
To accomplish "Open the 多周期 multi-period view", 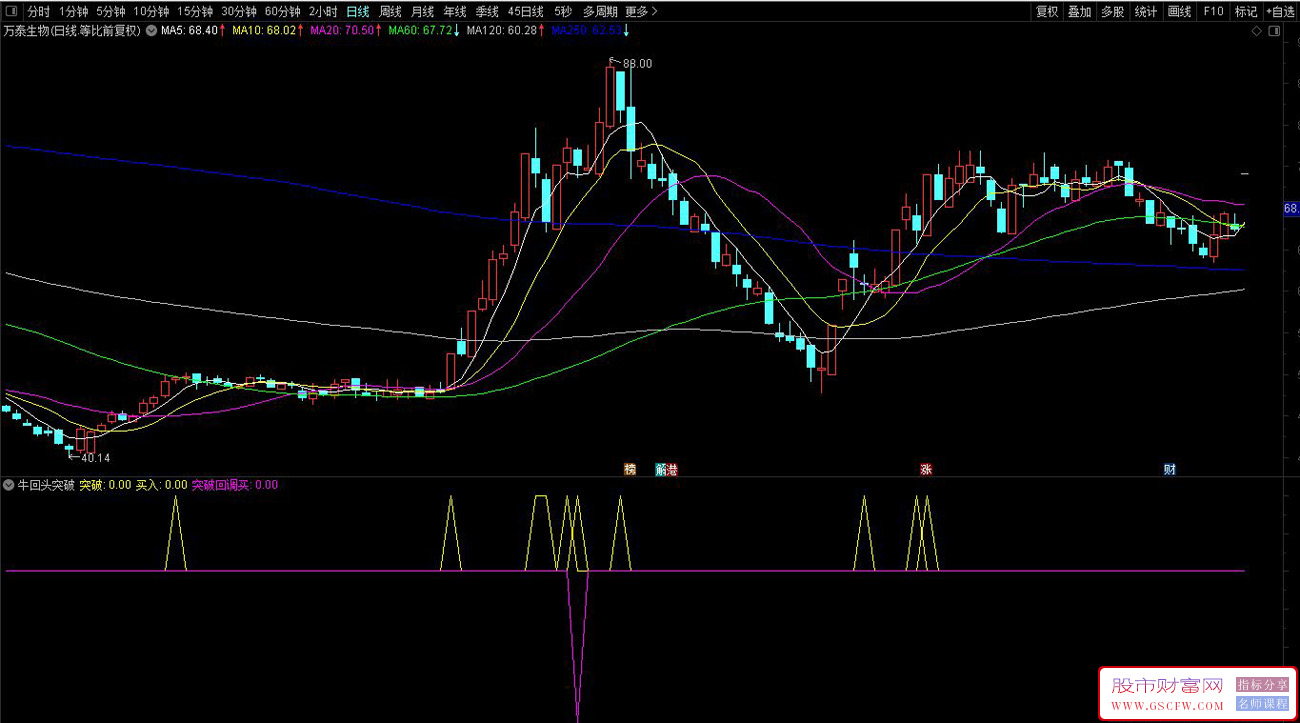I will pyautogui.click(x=600, y=12).
